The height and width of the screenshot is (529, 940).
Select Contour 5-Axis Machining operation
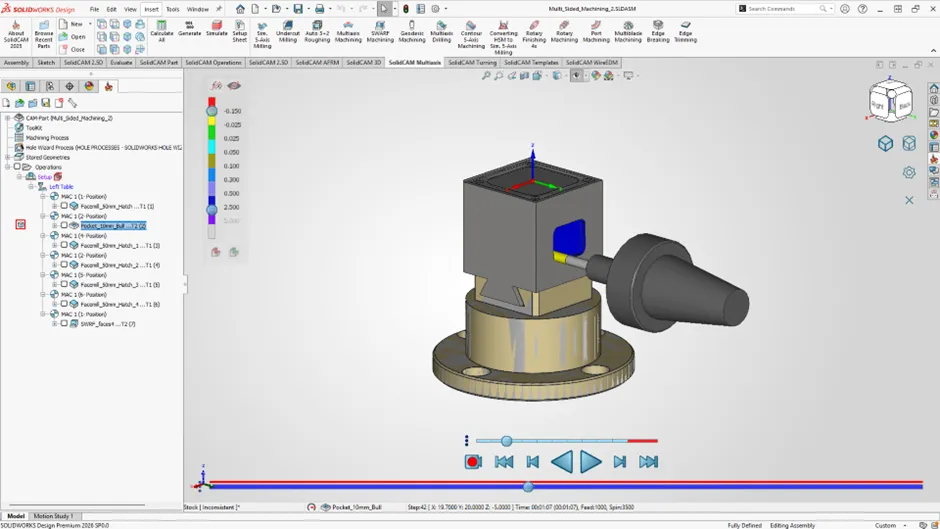coord(471,35)
